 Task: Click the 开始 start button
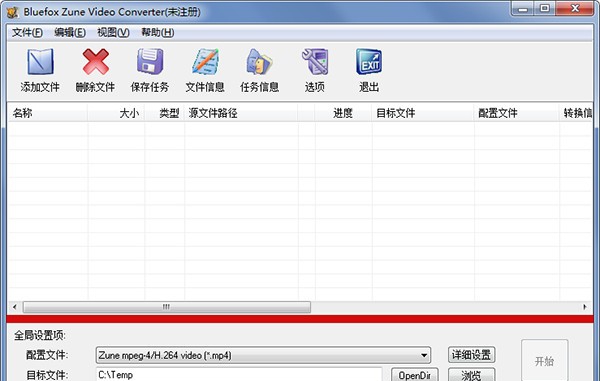544,360
